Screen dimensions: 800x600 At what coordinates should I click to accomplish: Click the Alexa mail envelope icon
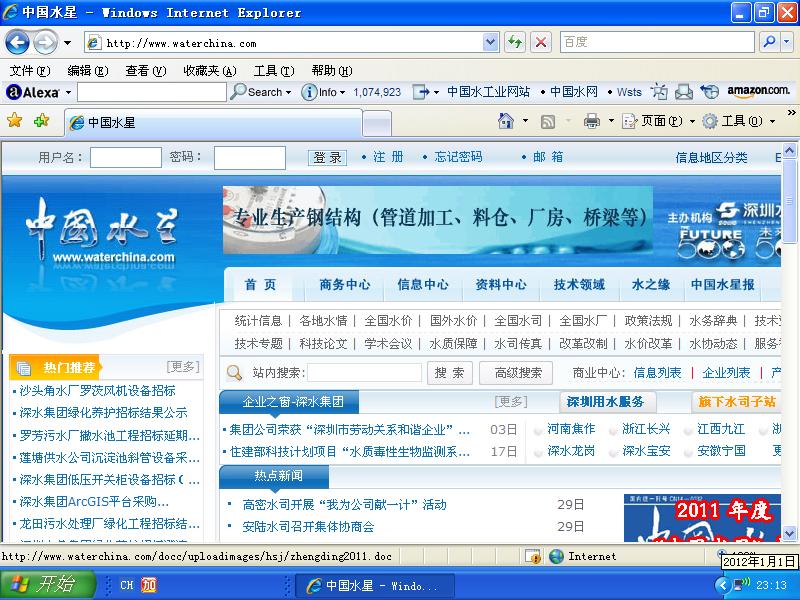point(684,92)
